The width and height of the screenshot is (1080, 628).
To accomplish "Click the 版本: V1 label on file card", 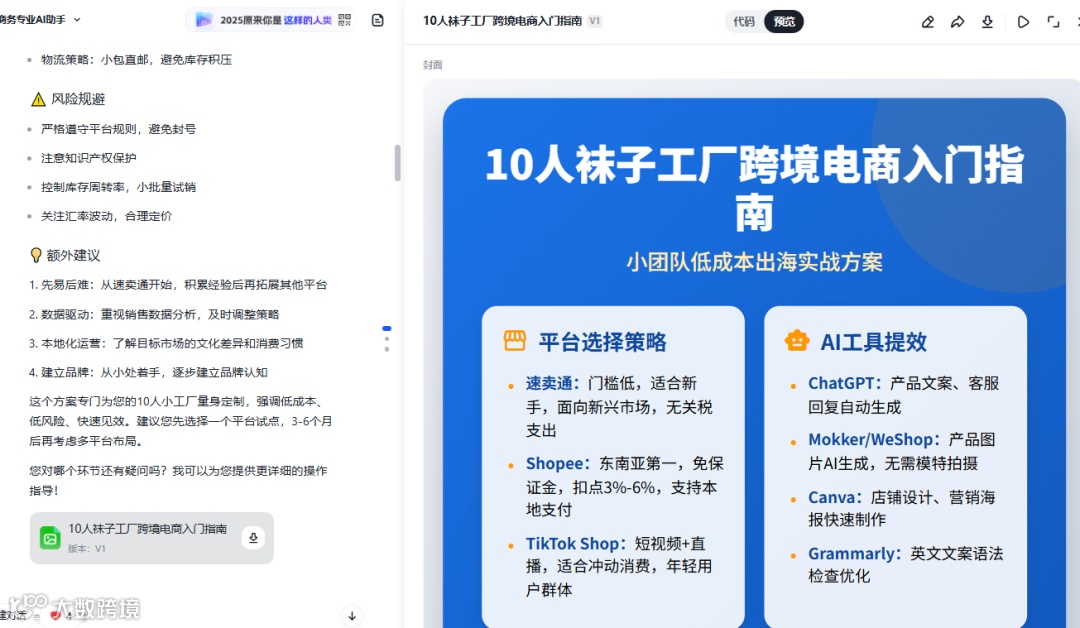I will [x=87, y=549].
